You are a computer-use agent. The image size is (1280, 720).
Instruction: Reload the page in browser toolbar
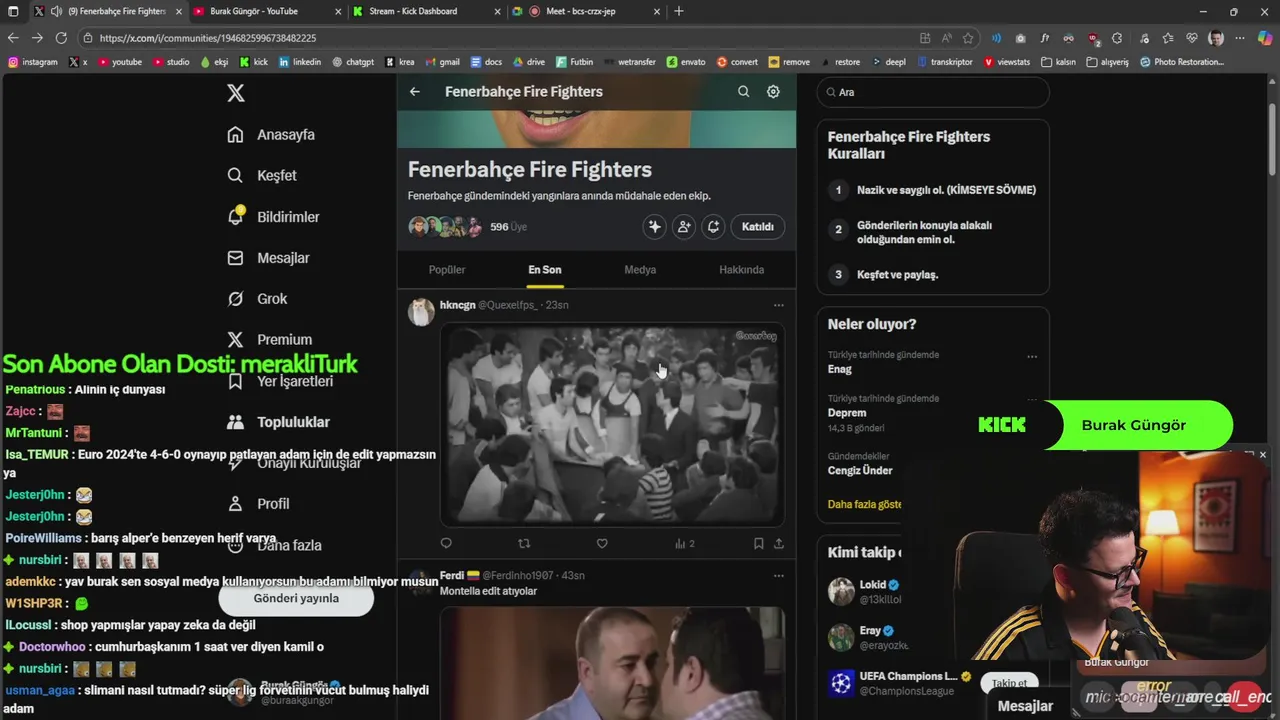point(61,38)
